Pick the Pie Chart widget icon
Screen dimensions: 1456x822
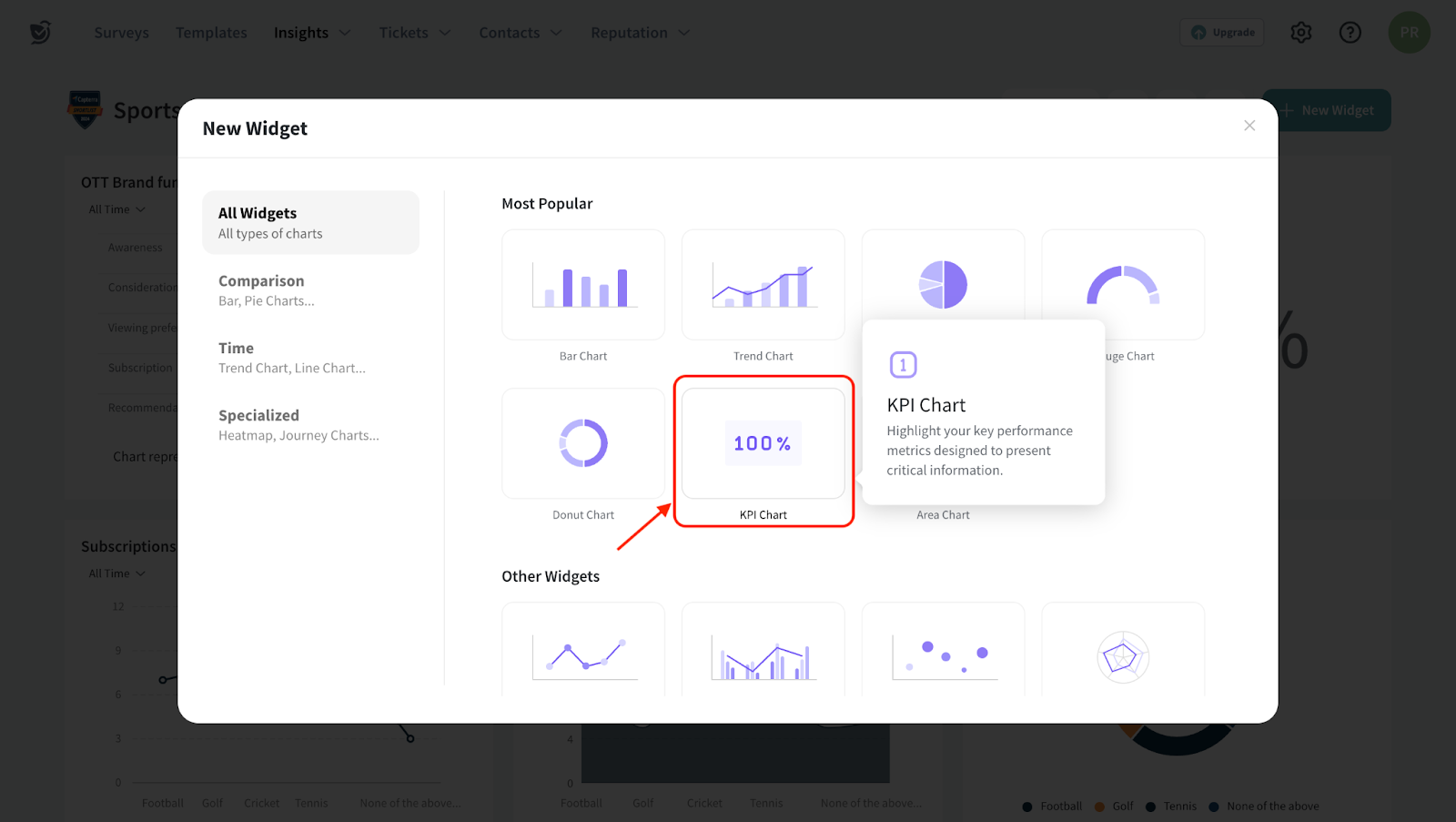pos(943,284)
